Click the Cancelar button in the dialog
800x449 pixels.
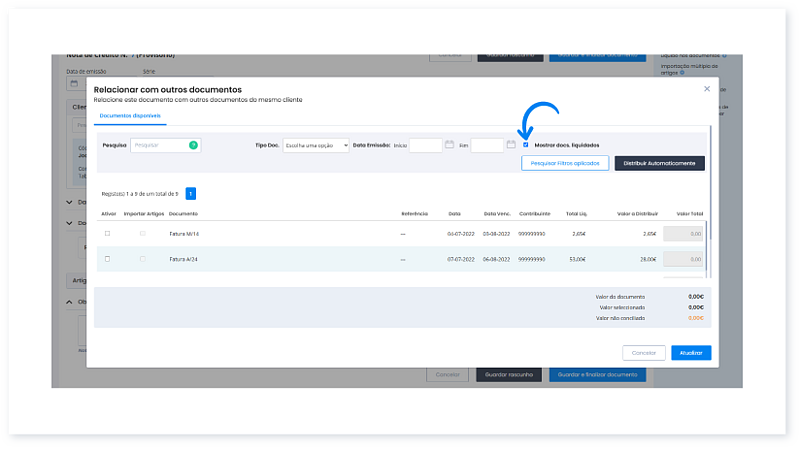[643, 352]
